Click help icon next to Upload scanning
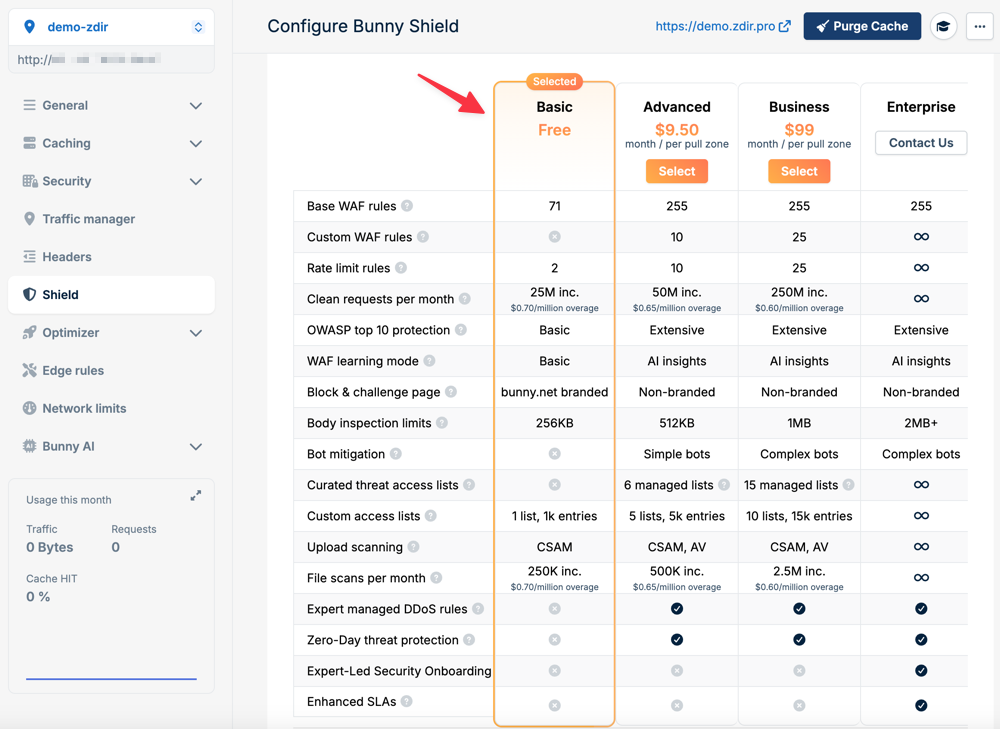The height and width of the screenshot is (729, 1000). 413,548
